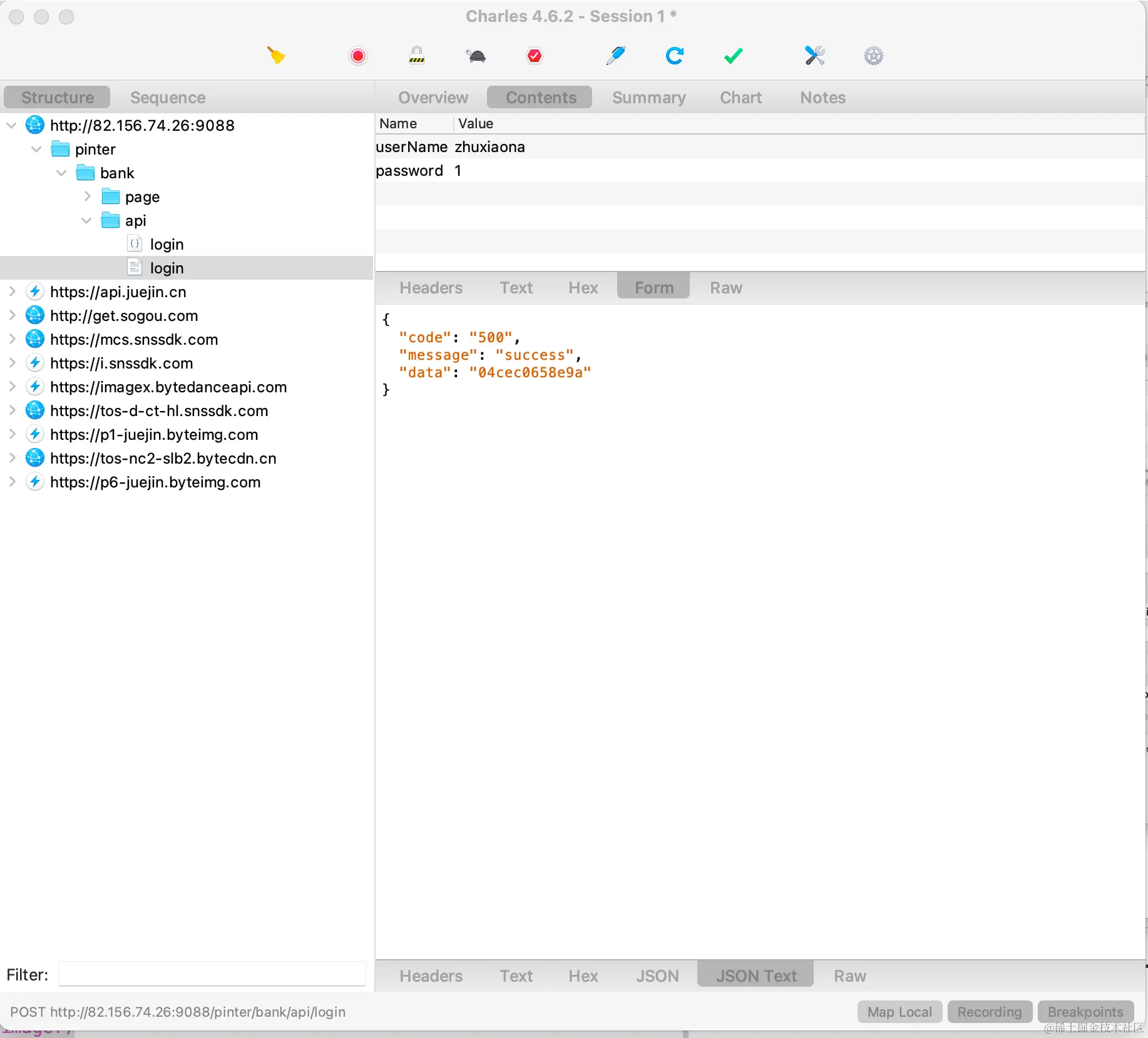Switch to Sequence view tab

click(168, 97)
